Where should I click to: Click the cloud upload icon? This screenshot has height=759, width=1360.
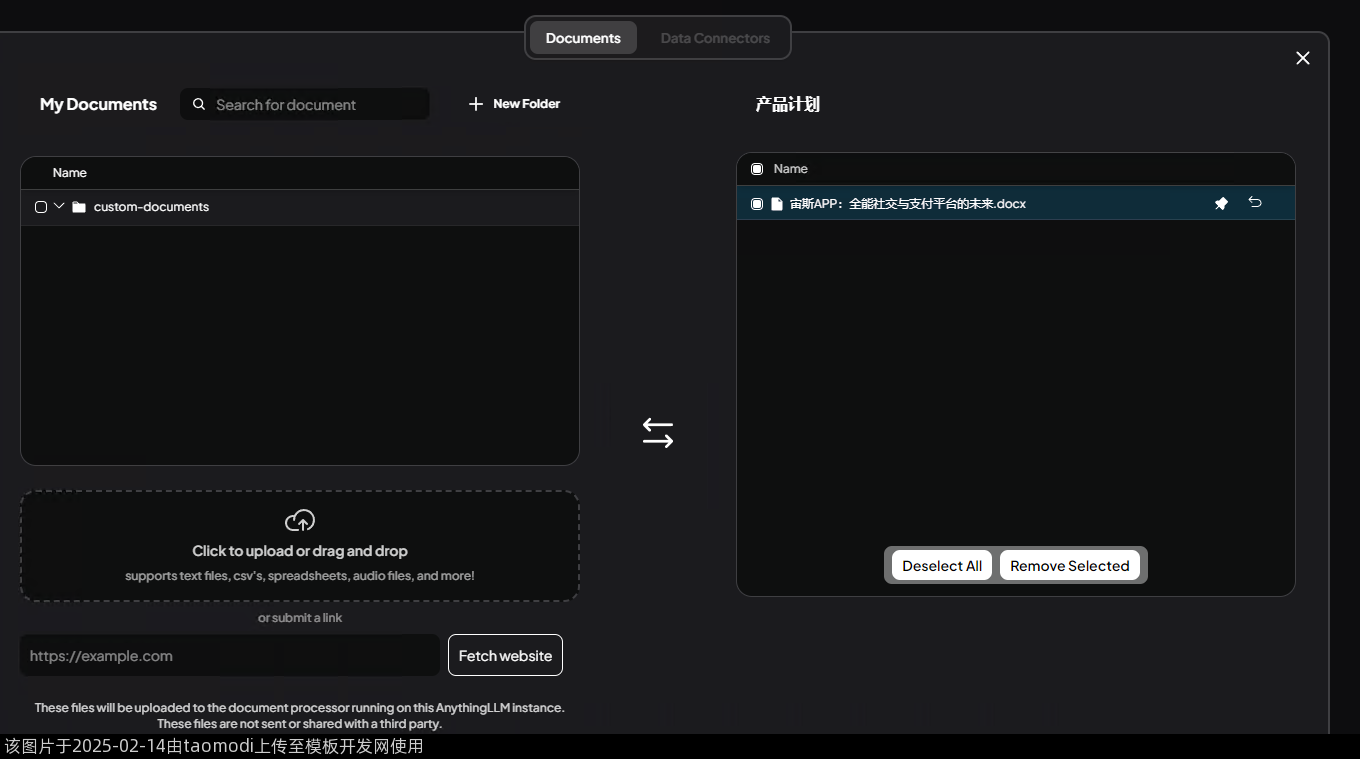[x=300, y=521]
